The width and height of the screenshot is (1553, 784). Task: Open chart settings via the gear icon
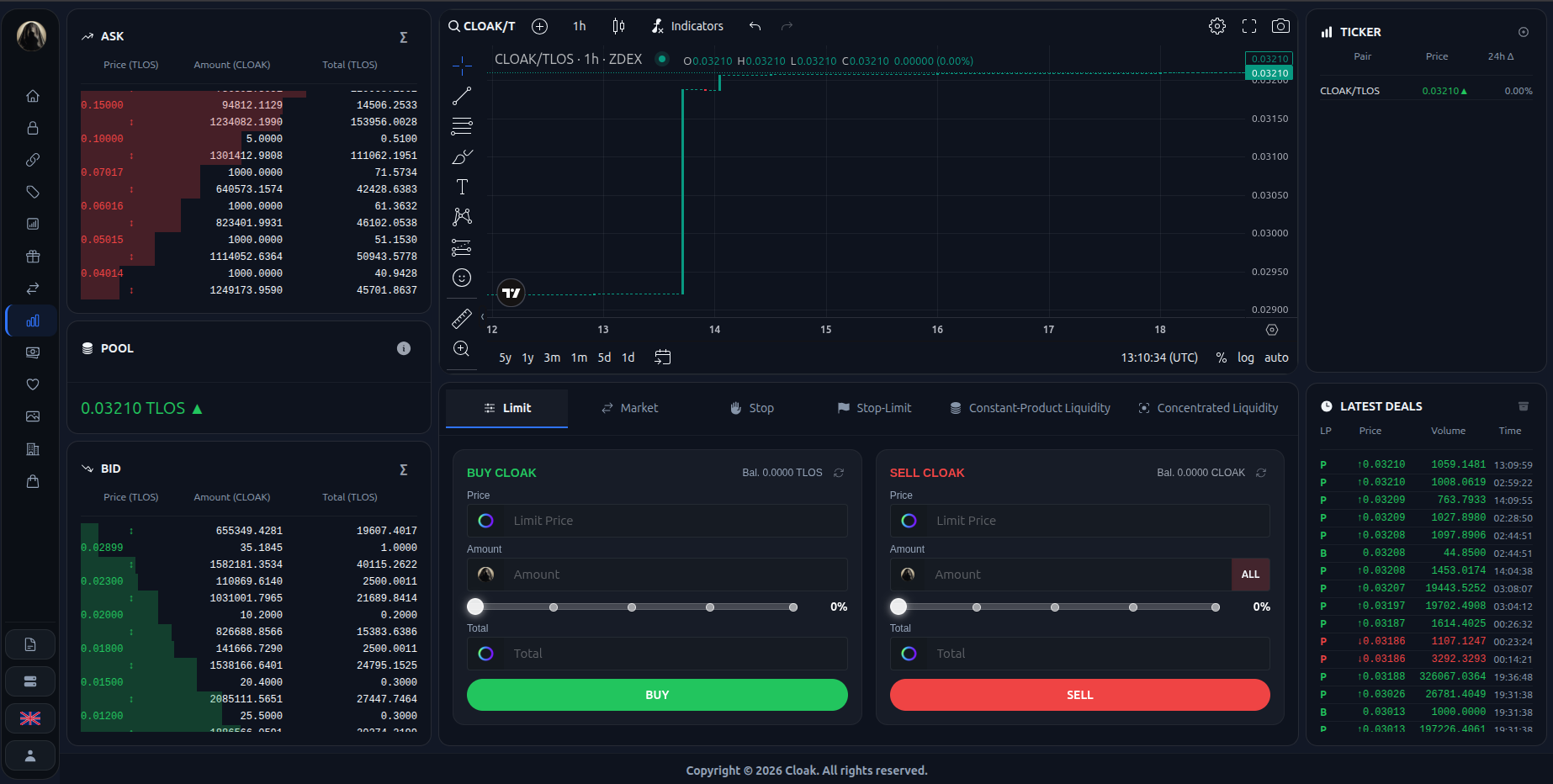click(1216, 25)
